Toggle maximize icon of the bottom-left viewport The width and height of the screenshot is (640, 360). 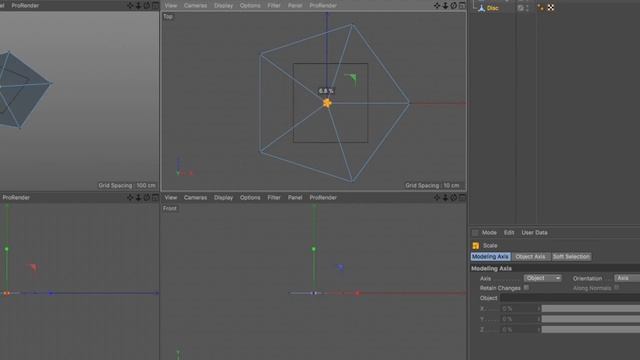point(155,198)
